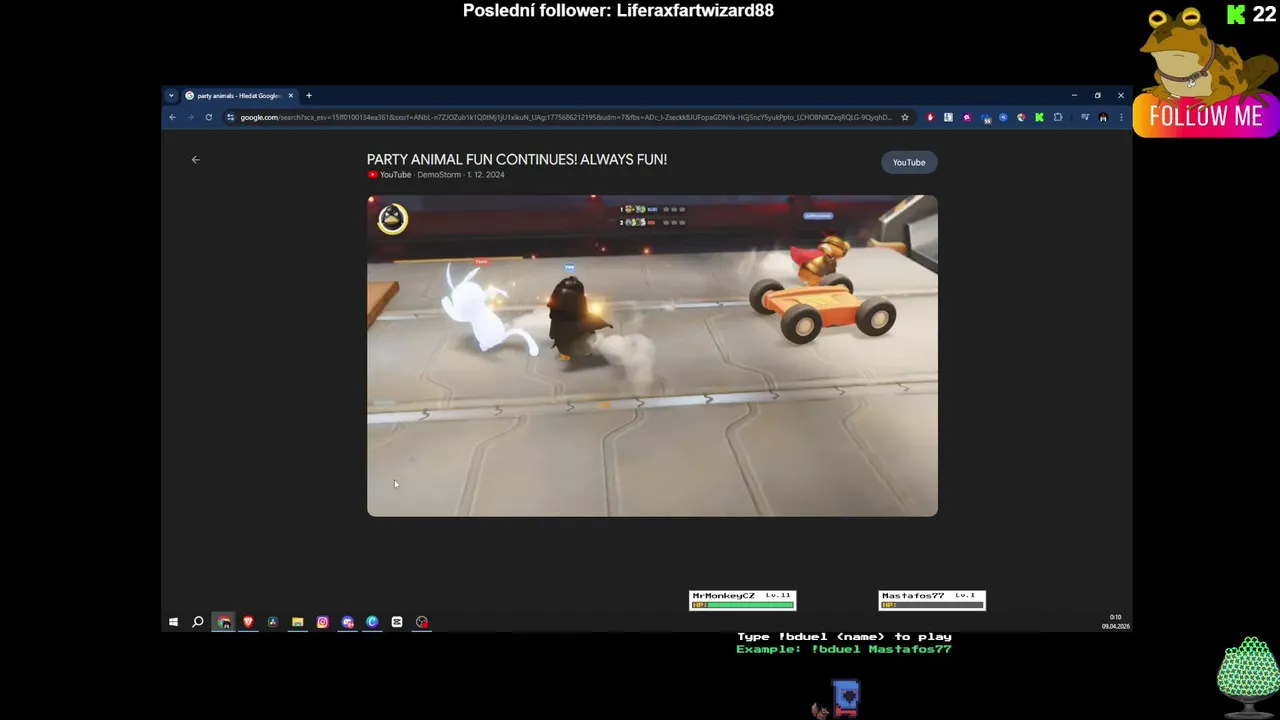Open DaVinci Resolve from the taskbar
This screenshot has height=720, width=1280.
pos(273,622)
